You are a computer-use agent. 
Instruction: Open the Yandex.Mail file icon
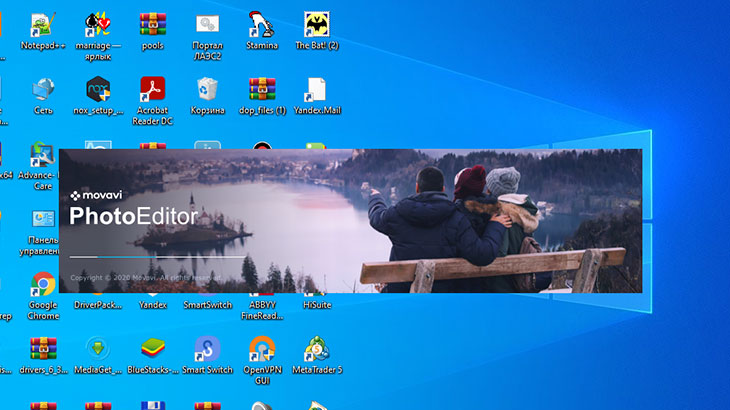tap(316, 90)
